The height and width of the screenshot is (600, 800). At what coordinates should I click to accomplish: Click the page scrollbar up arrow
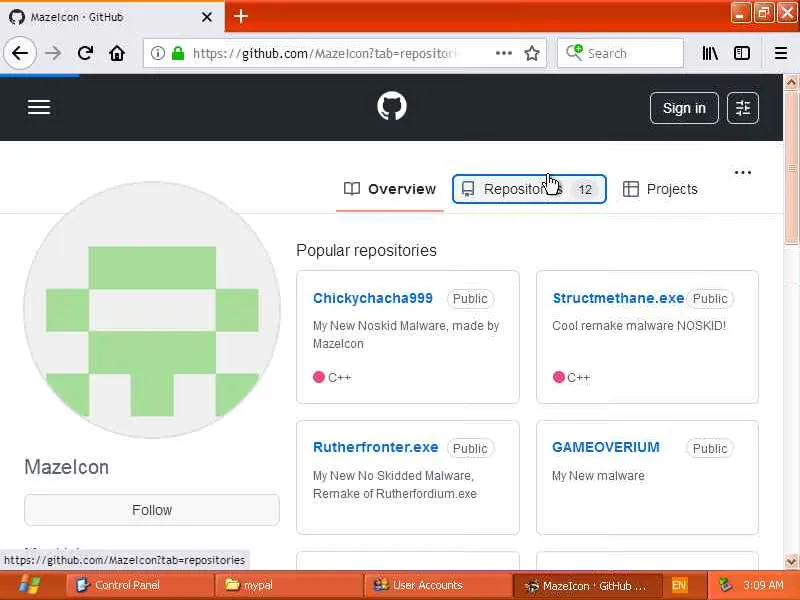[791, 82]
